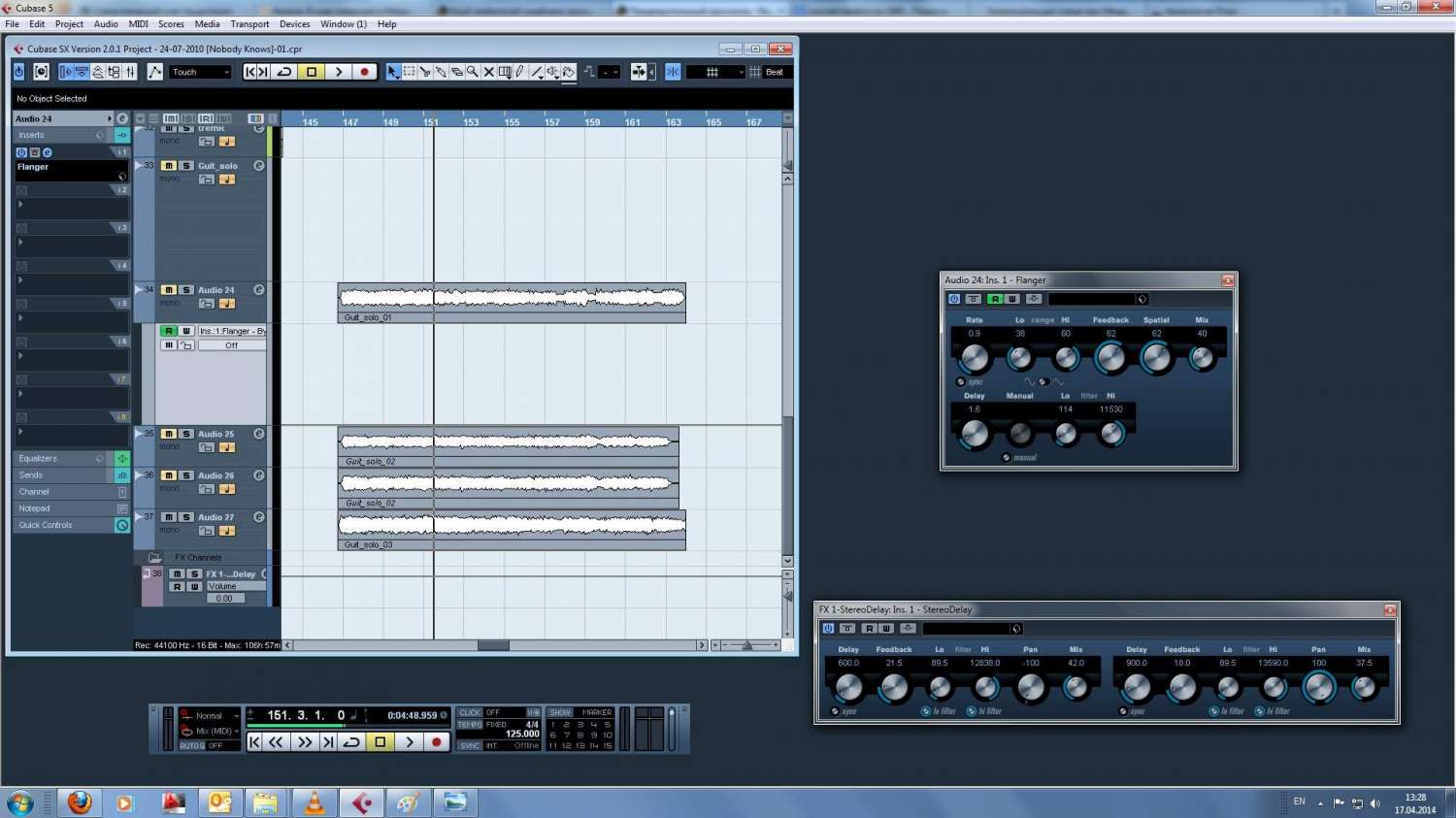Select the Draw pencil tool
Viewport: 1456px width, 818px height.
520,72
